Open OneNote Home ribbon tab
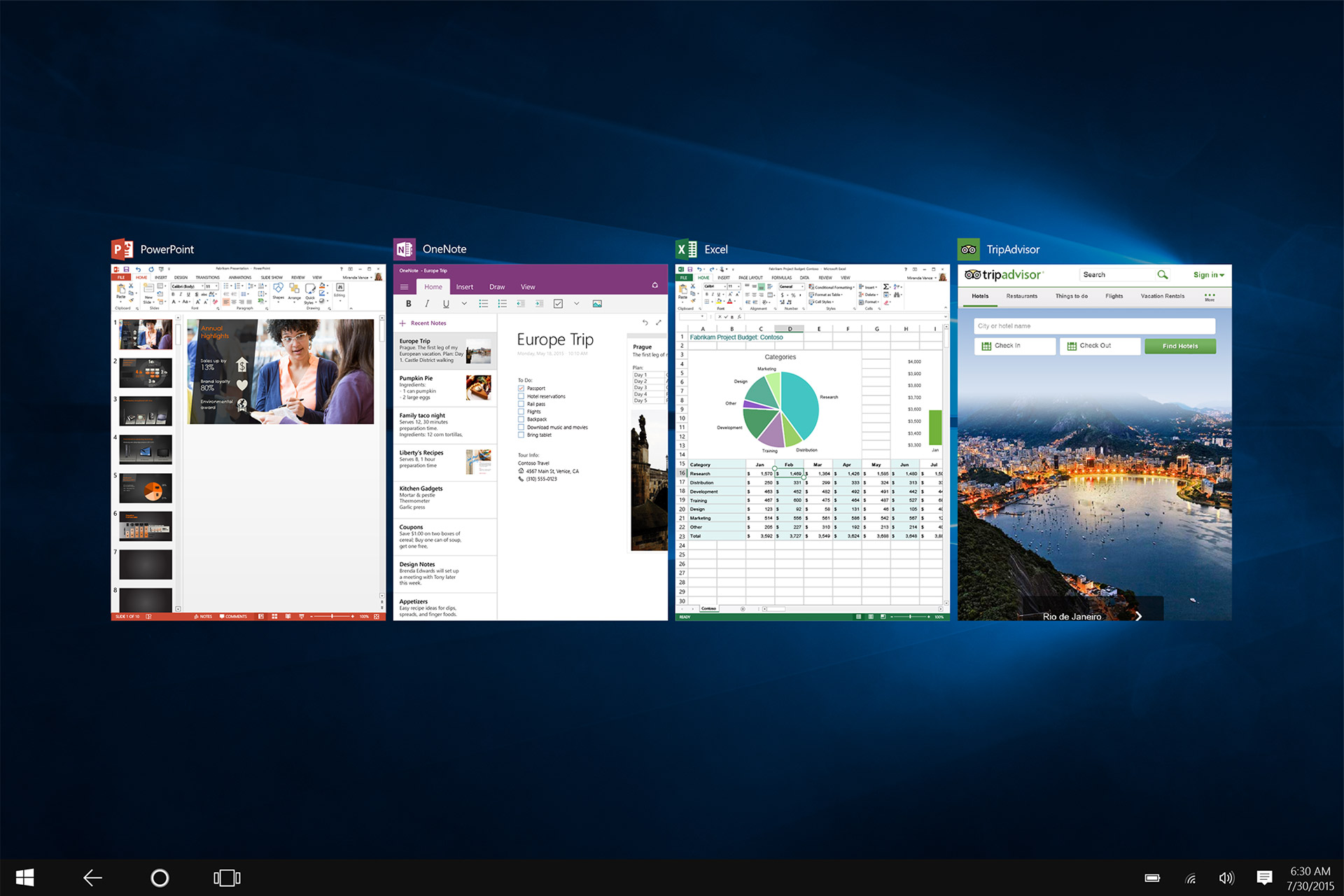This screenshot has width=1344, height=896. click(433, 287)
